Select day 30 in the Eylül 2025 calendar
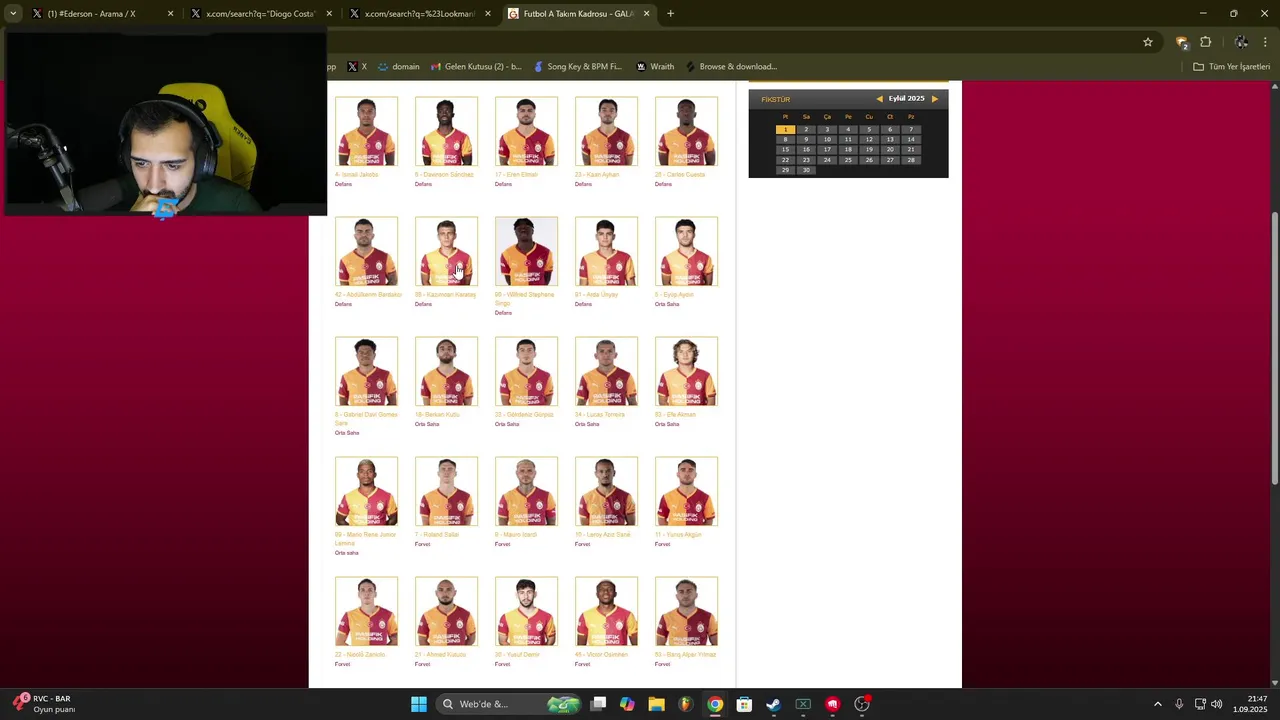The width and height of the screenshot is (1280, 720). pyautogui.click(x=806, y=170)
